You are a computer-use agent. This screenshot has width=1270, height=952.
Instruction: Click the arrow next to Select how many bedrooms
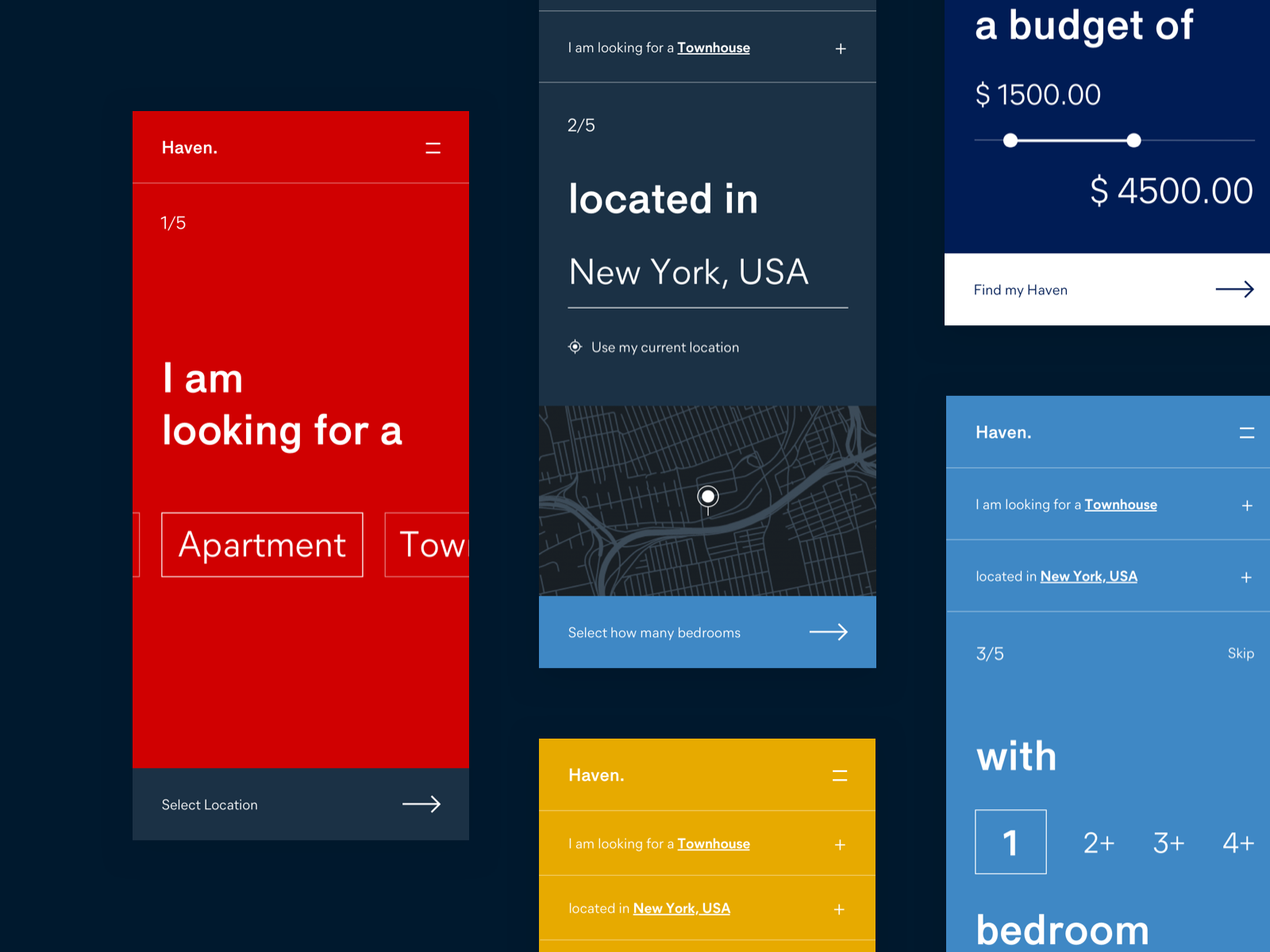pyautogui.click(x=828, y=632)
